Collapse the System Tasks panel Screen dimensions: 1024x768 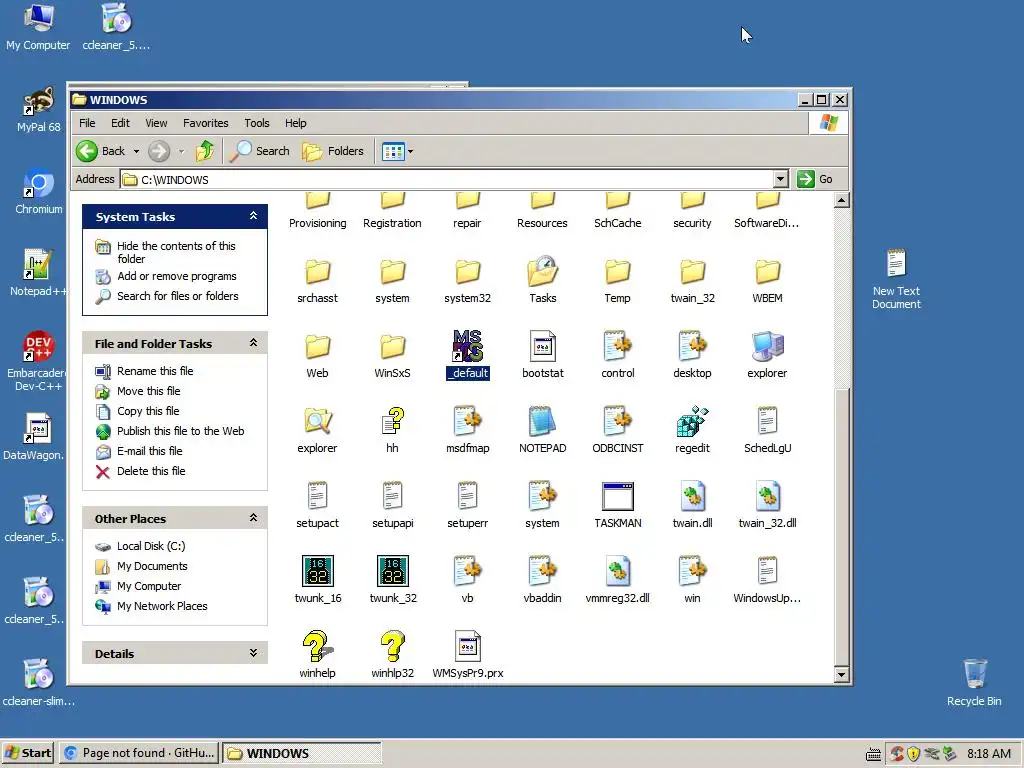(x=253, y=216)
